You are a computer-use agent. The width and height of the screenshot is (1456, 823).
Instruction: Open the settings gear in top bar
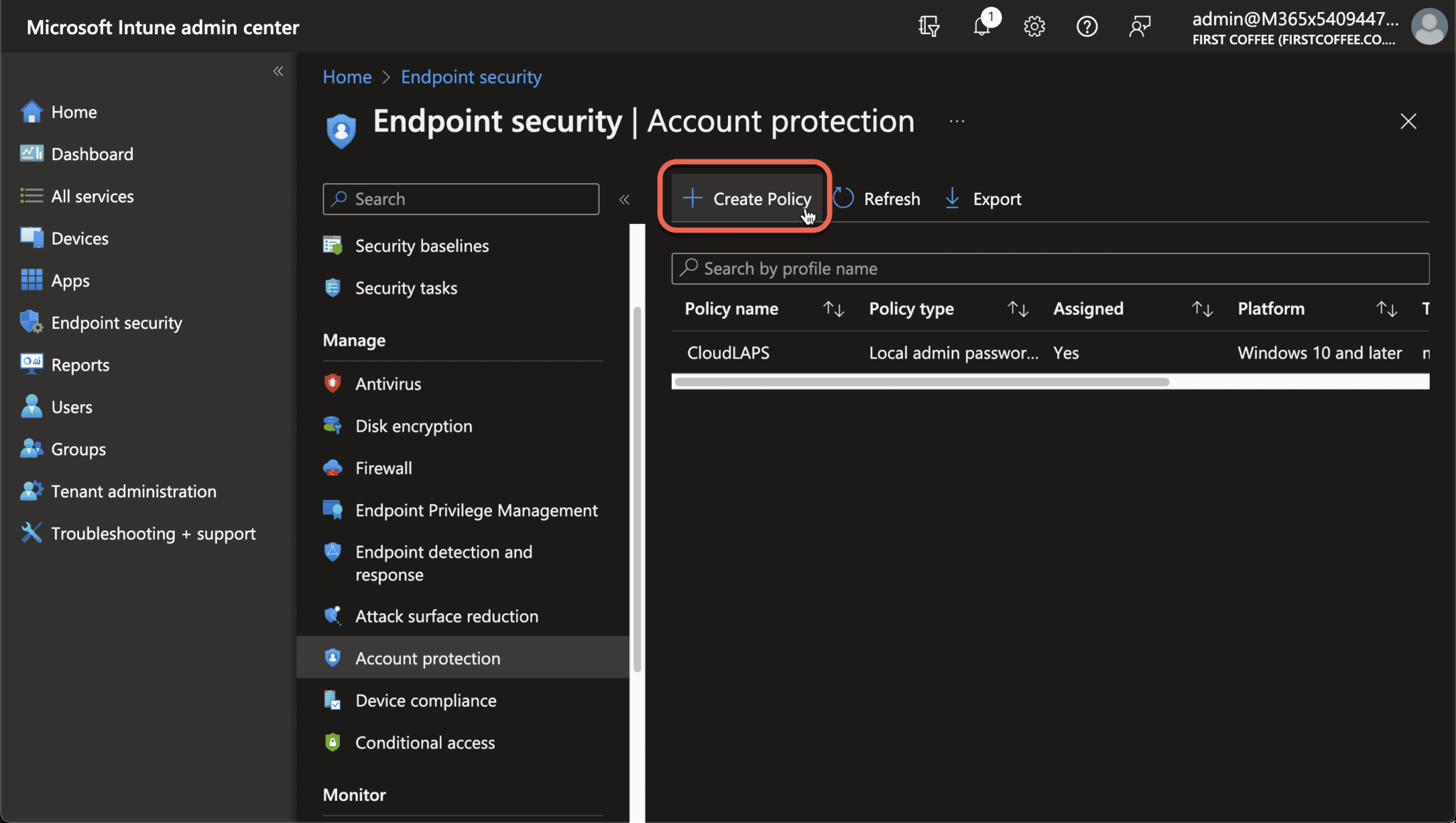pyautogui.click(x=1034, y=26)
